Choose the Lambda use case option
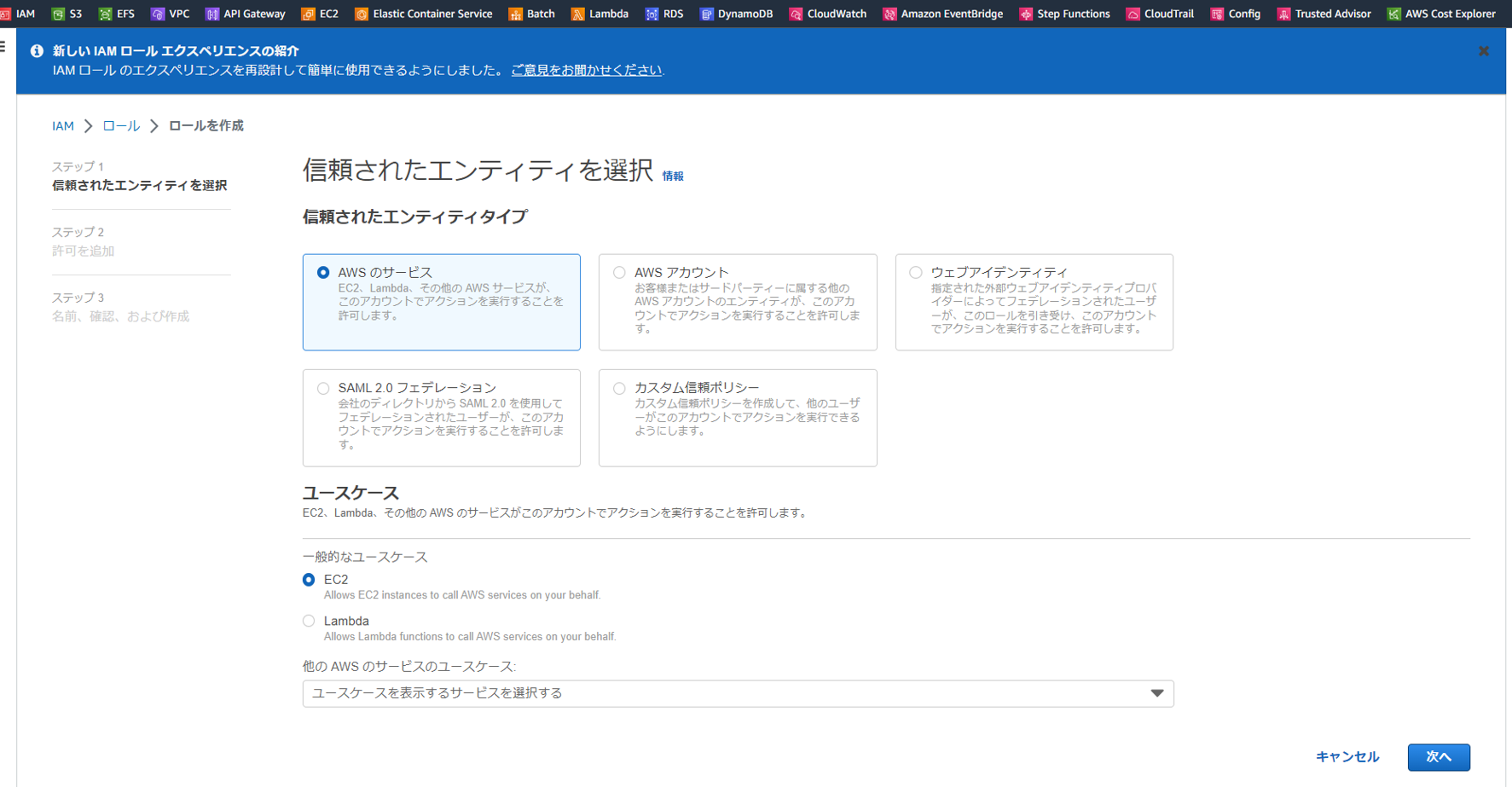The image size is (1512, 787). click(x=309, y=621)
